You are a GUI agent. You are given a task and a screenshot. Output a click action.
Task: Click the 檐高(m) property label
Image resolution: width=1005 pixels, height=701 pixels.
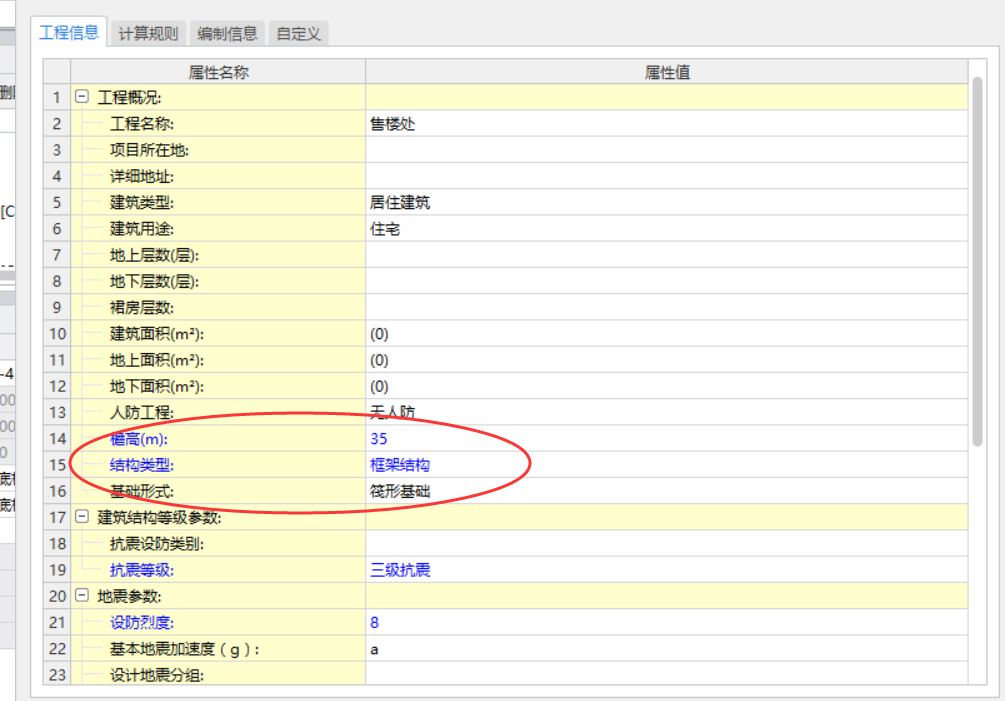click(139, 439)
